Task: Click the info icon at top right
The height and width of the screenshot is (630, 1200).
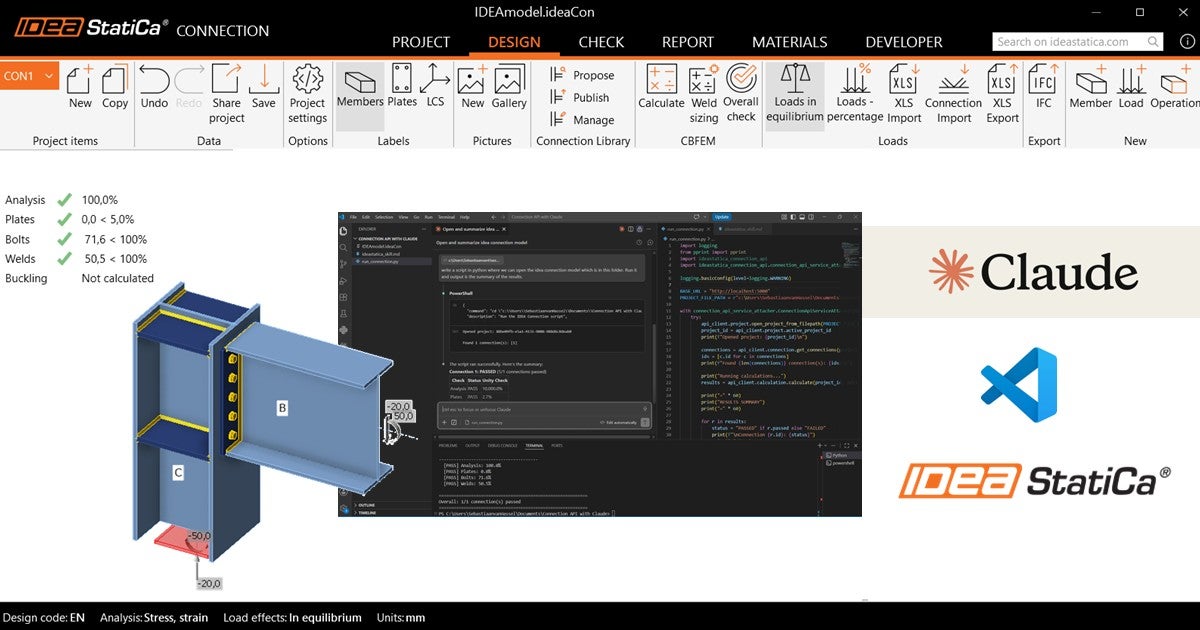Action: tap(1187, 41)
